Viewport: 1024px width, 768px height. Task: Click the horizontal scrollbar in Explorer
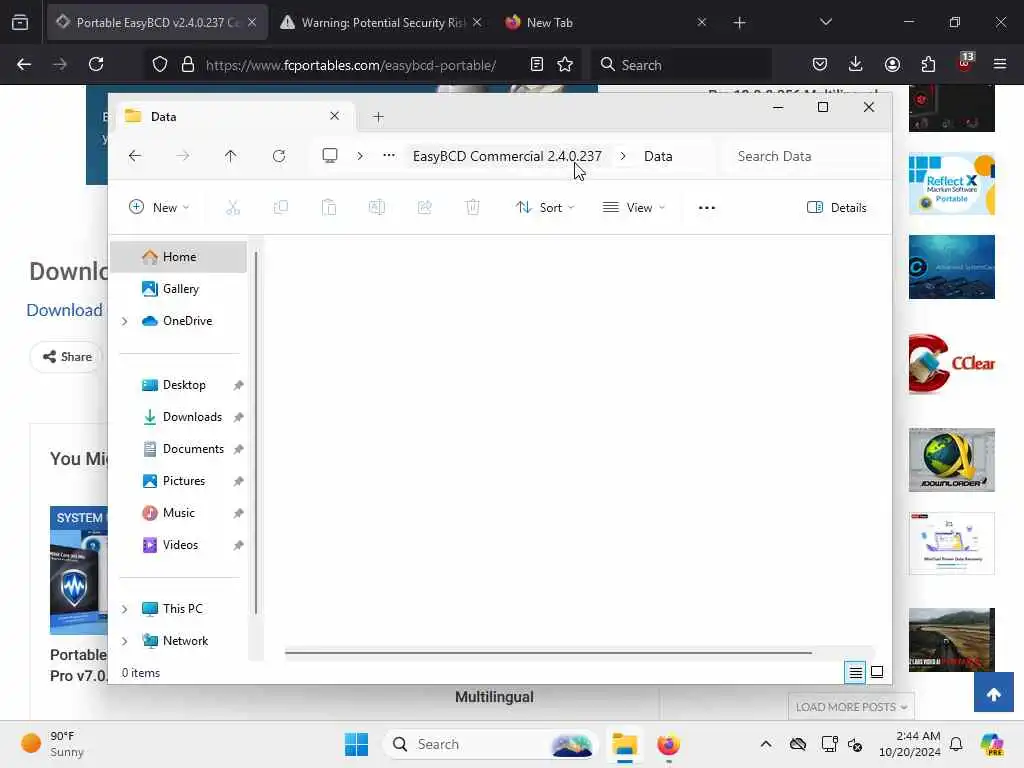pos(549,652)
